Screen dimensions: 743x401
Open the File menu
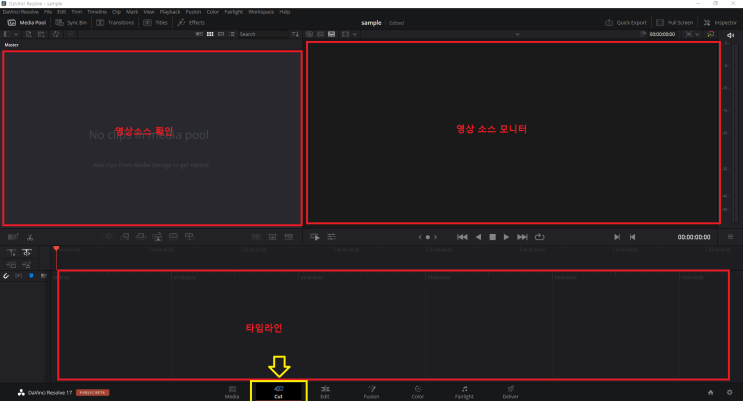(48, 12)
